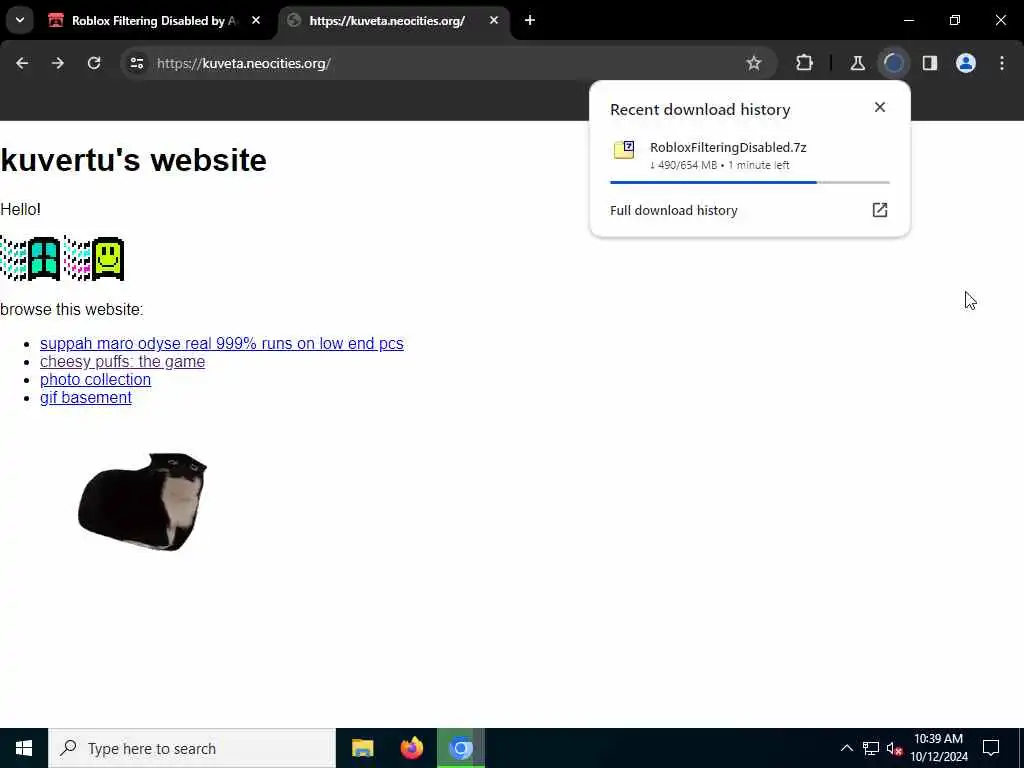Viewport: 1024px width, 768px height.
Task: Open the notification center icon
Action: tap(991, 748)
